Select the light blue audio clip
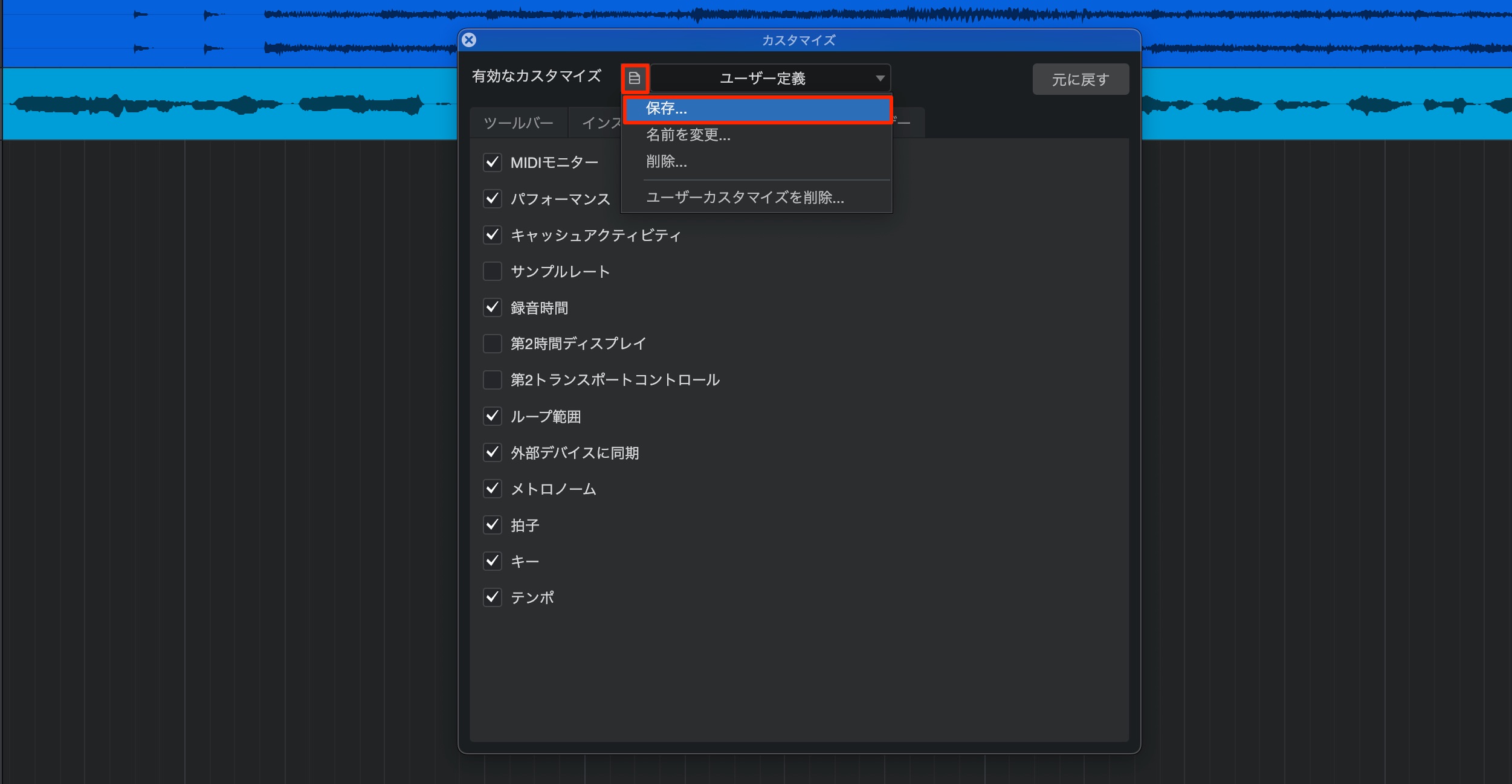Screen dimensions: 1512x784 coord(230,104)
